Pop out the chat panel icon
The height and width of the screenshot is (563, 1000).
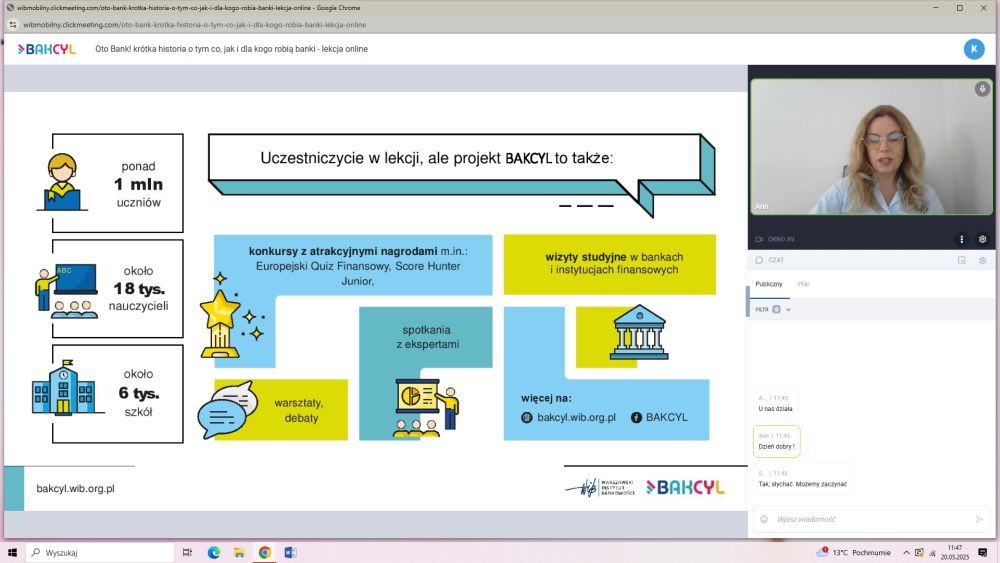[x=962, y=260]
